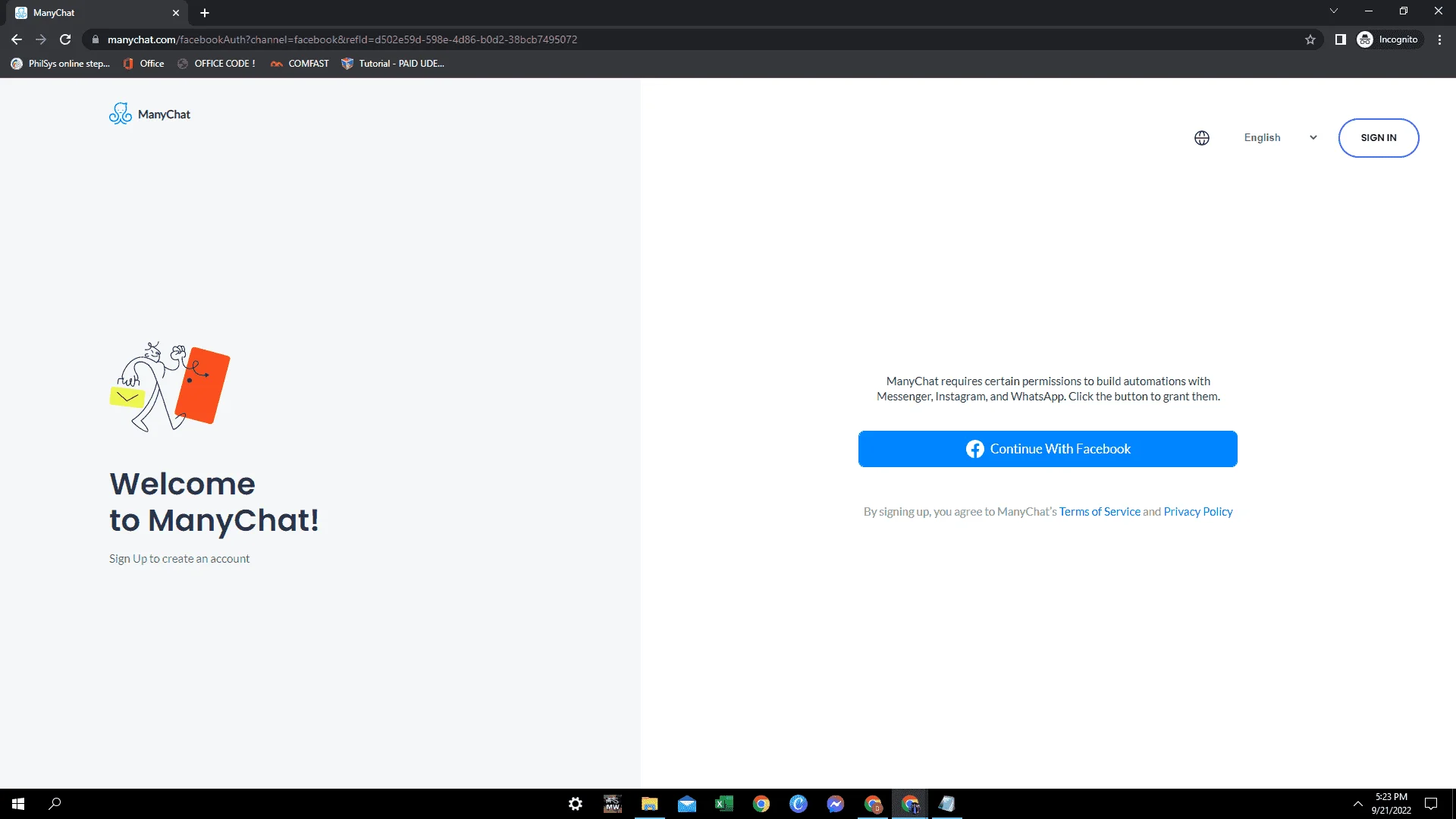Image resolution: width=1456 pixels, height=819 pixels.
Task: Open the Terms of Service link
Action: click(1099, 512)
